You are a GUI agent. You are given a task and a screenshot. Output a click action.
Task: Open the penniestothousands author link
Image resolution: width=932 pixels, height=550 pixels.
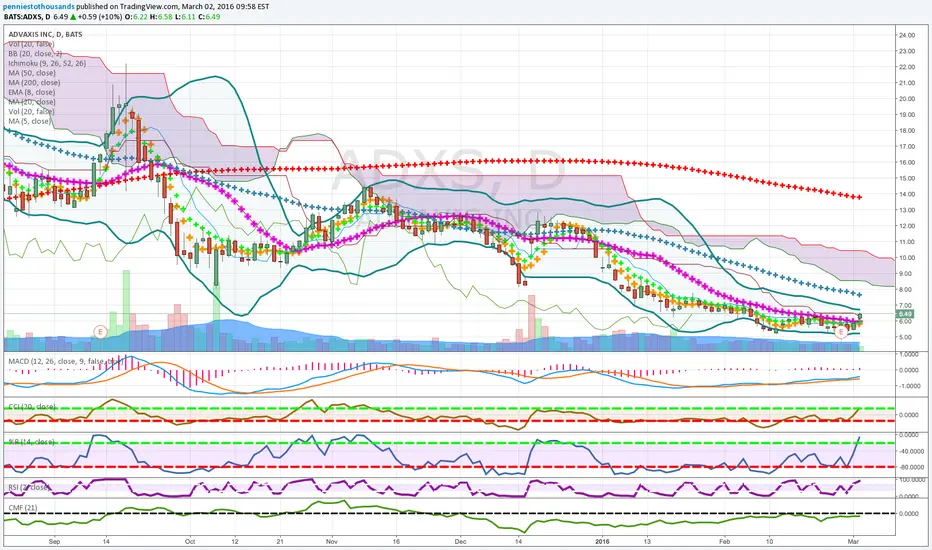tap(39, 7)
